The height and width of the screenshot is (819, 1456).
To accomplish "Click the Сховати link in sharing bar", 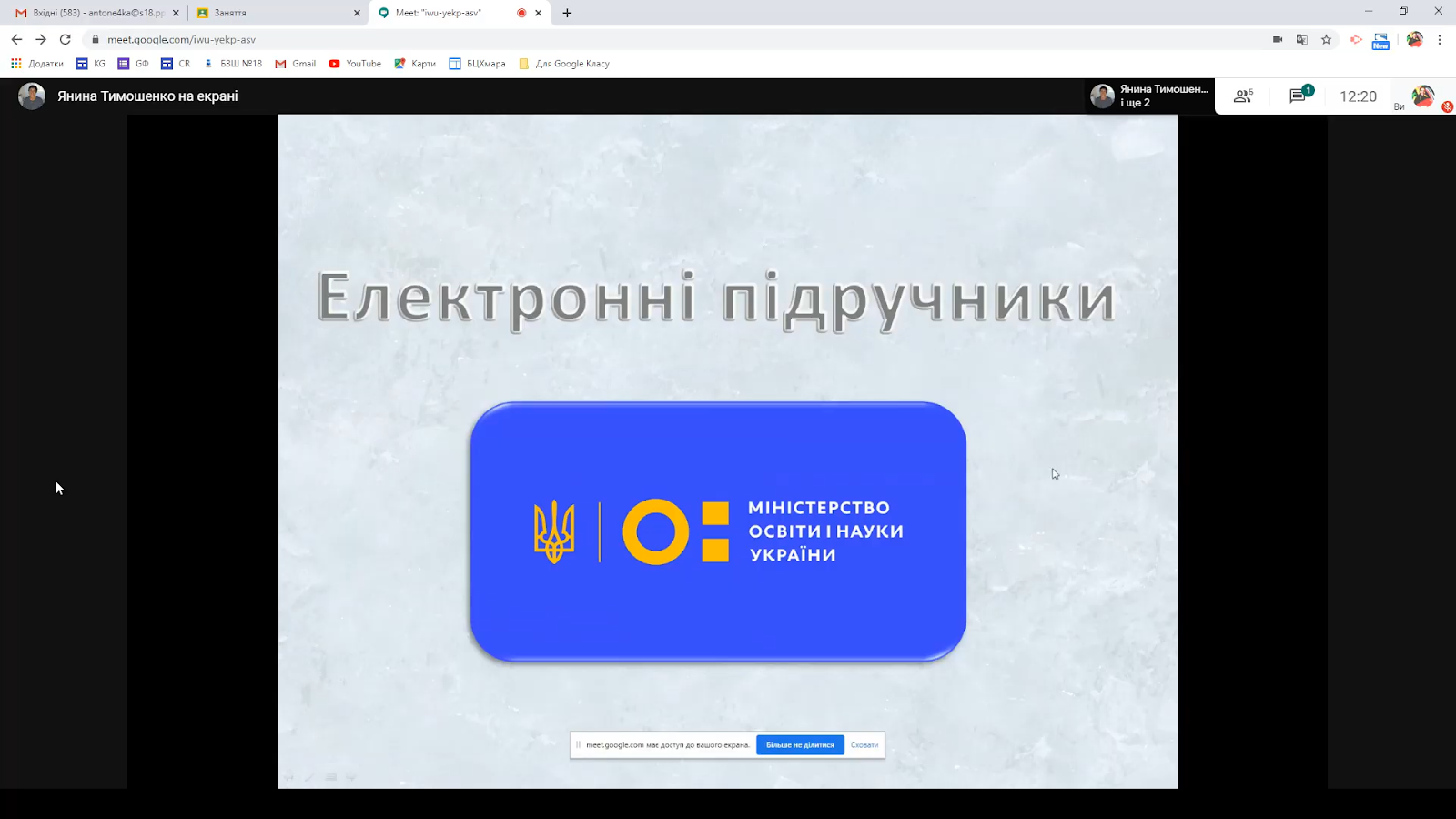I will (x=864, y=744).
